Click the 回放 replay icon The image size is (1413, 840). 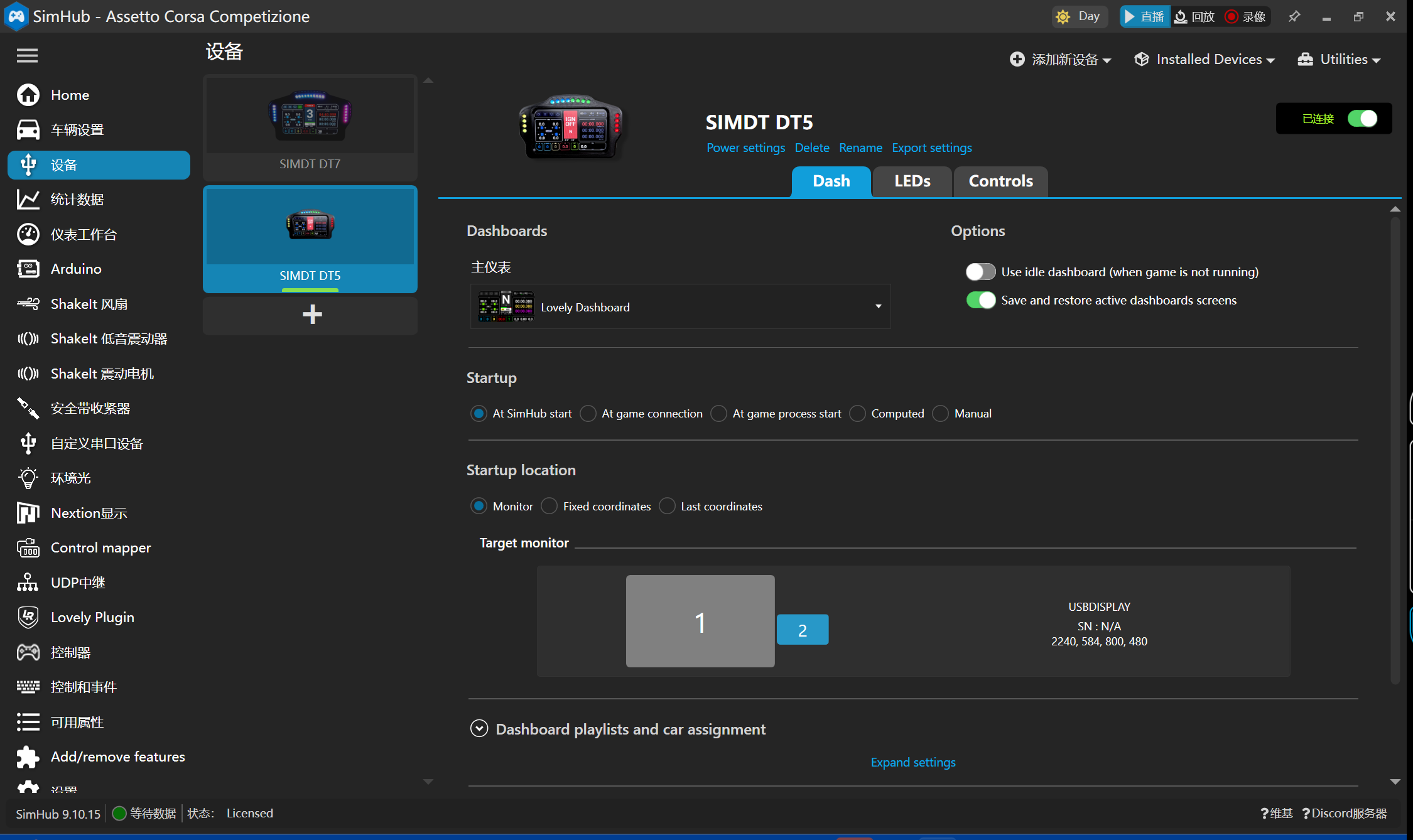(x=1181, y=16)
